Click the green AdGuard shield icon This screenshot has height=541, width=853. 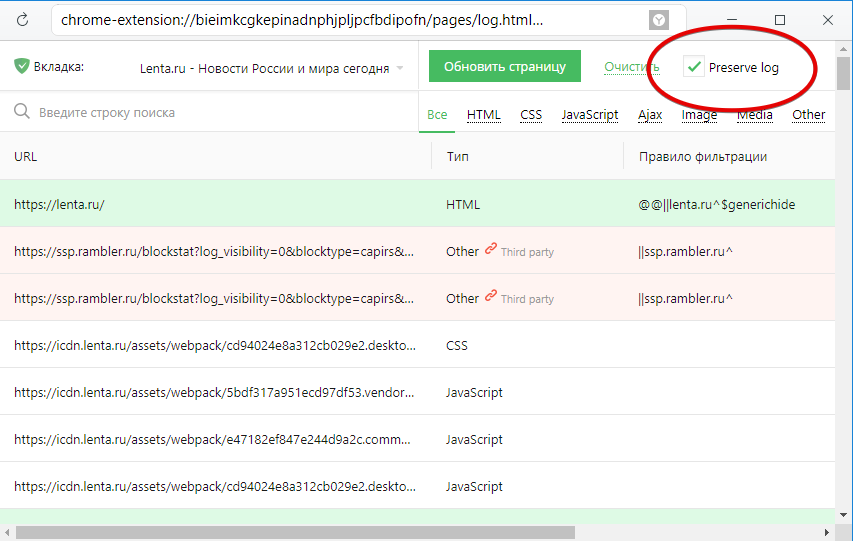click(22, 67)
